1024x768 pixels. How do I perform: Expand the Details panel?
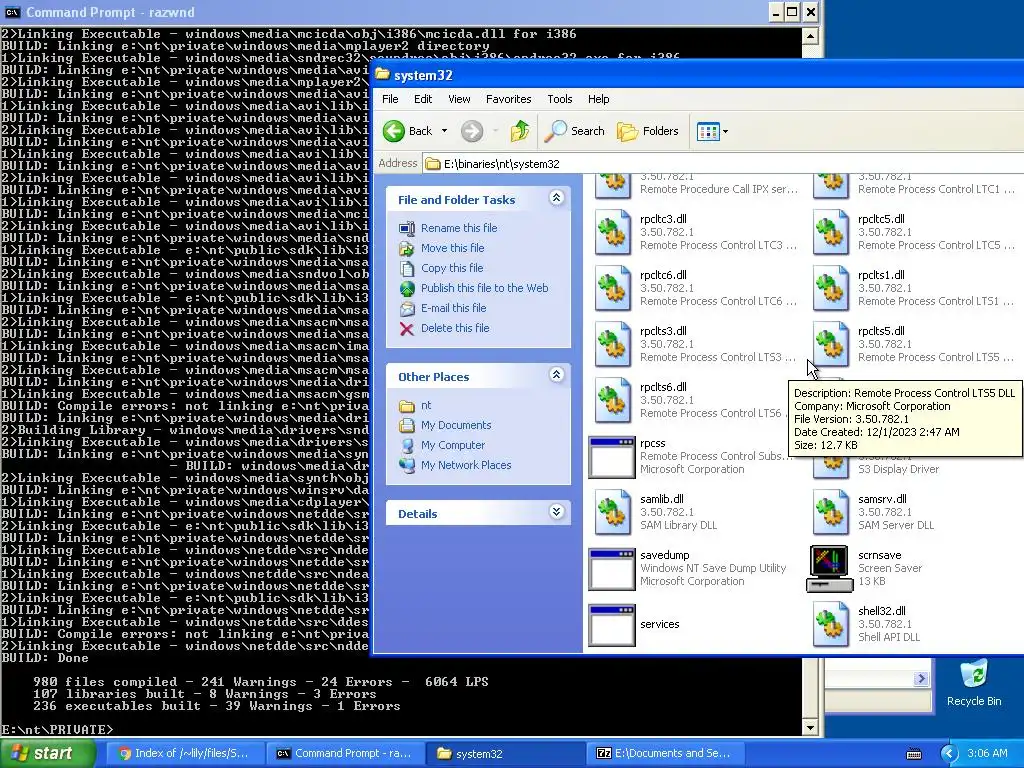(556, 512)
